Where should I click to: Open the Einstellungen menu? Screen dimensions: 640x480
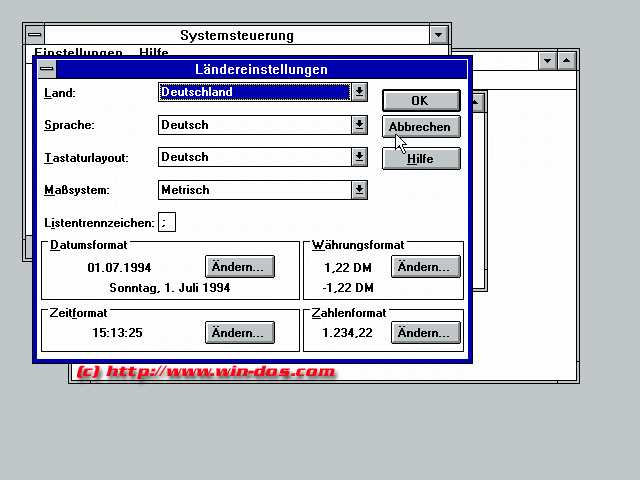[78, 52]
